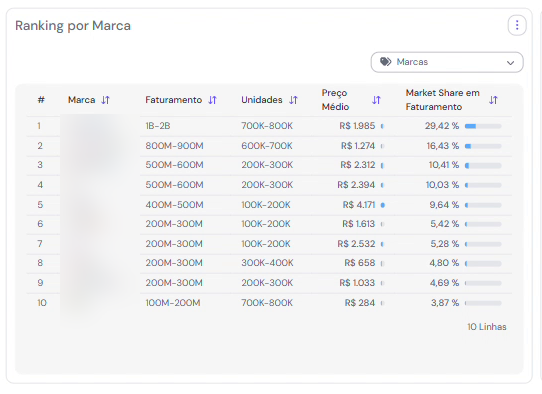
Task: Click the 10,41 % market share value
Action: (444, 165)
